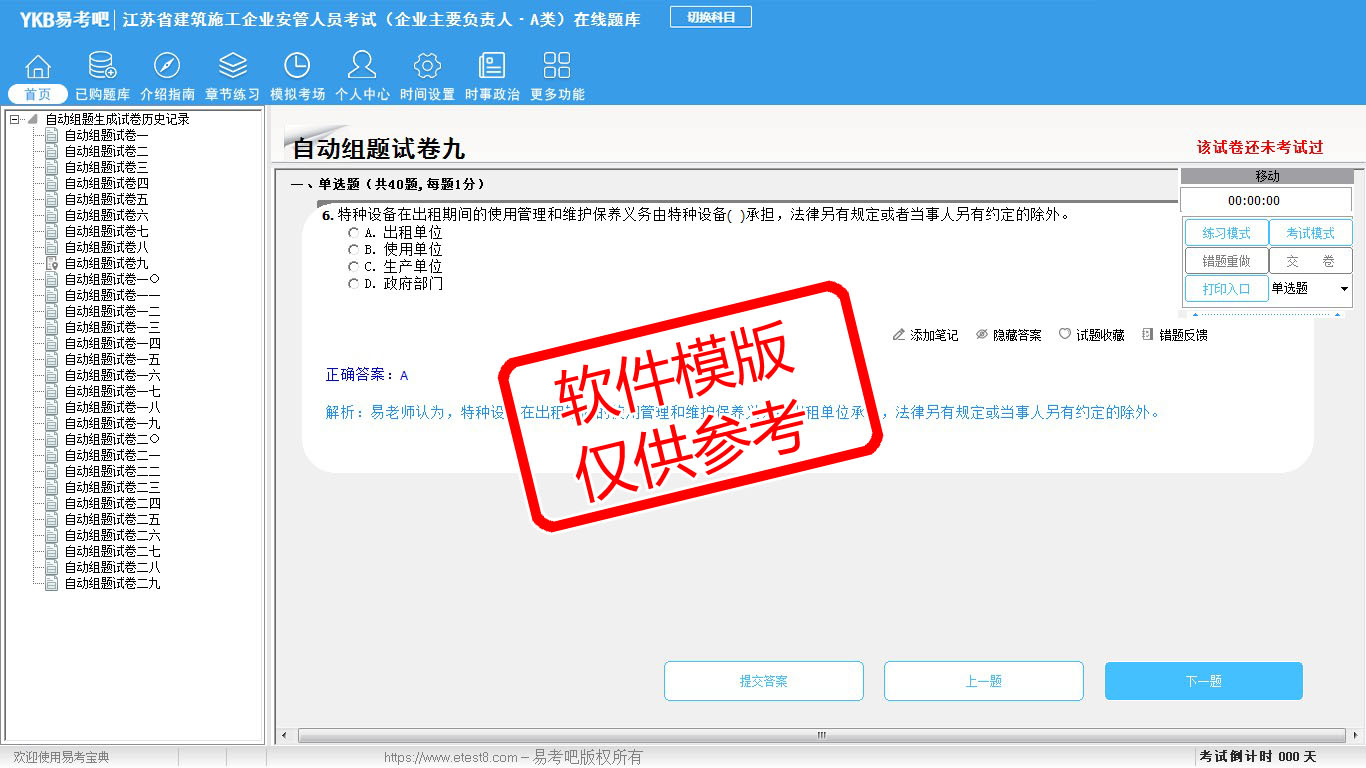Choose answer option D 政府部门
Screen dimensions: 1366x768
tap(353, 284)
